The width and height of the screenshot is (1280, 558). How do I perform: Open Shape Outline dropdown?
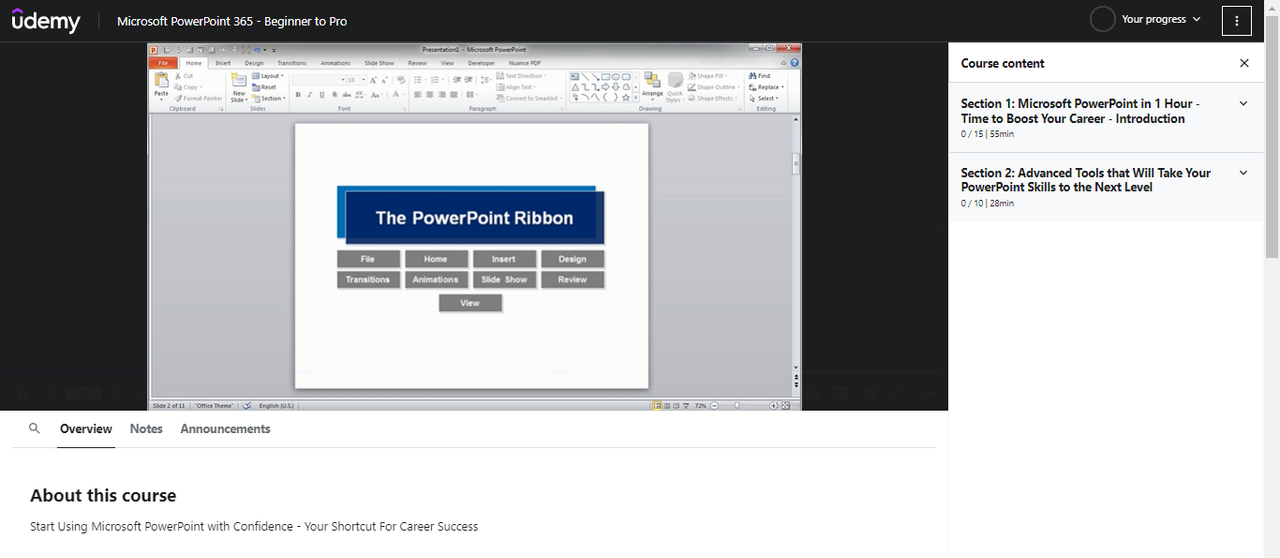[716, 87]
